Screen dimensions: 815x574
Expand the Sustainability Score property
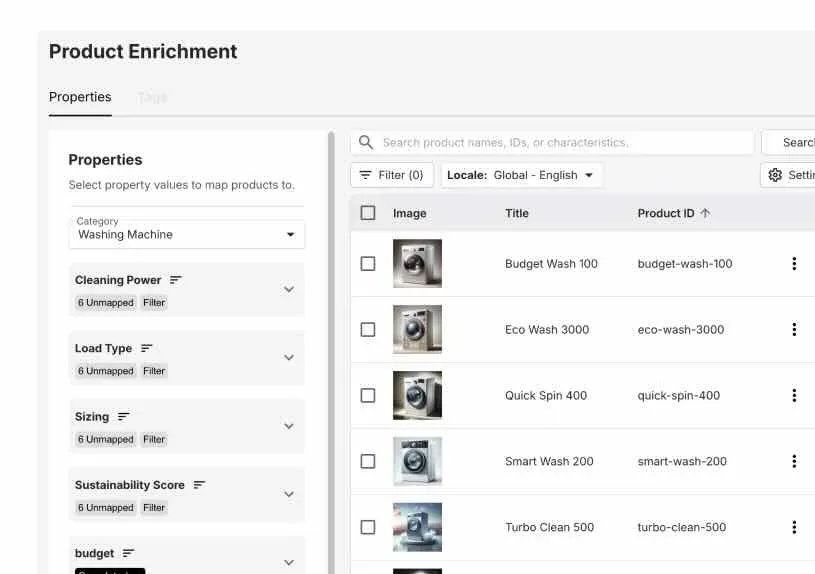289,494
